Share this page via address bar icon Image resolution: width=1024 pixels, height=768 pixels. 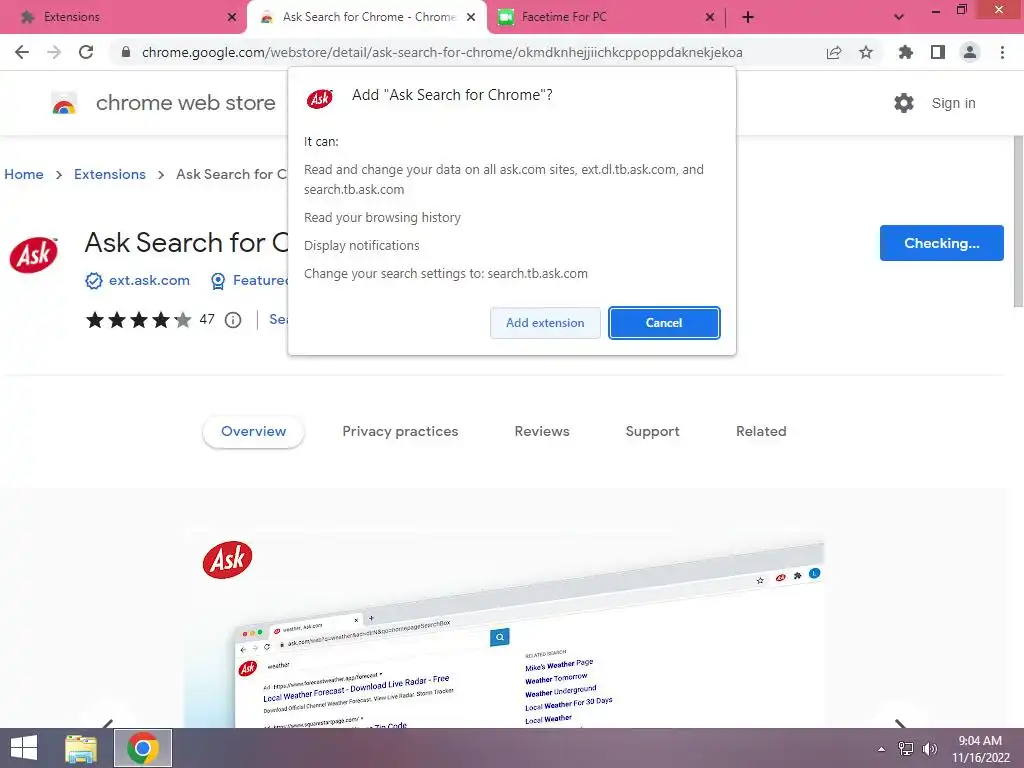pyautogui.click(x=834, y=52)
